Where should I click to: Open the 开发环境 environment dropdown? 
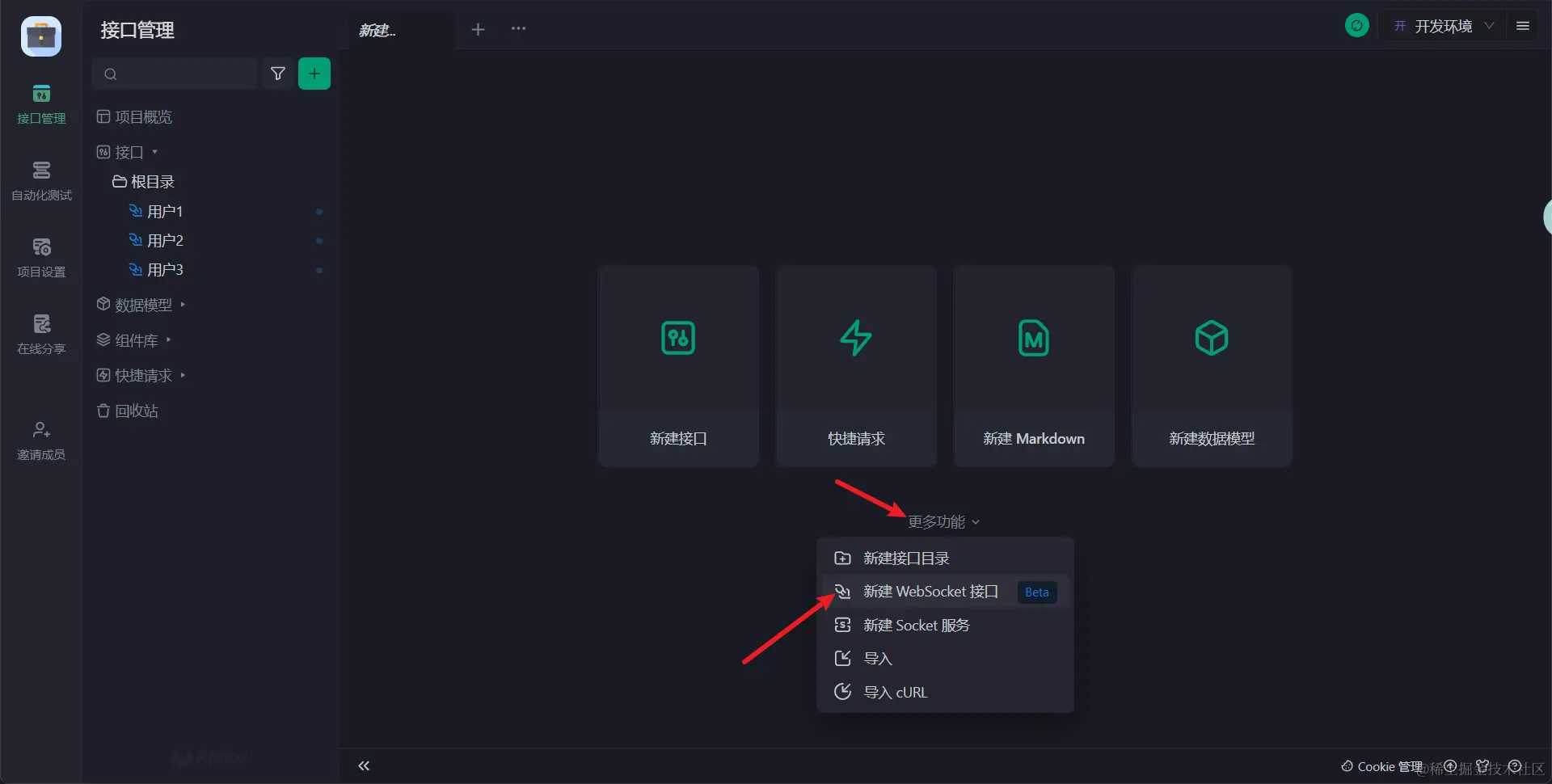[x=1444, y=26]
